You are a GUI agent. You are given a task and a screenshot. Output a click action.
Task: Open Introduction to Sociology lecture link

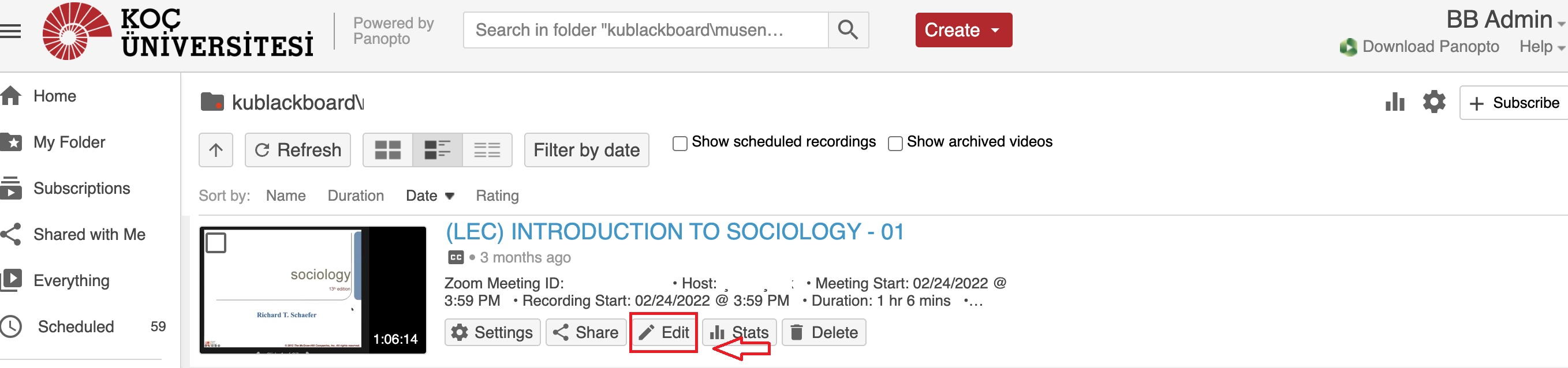[674, 232]
